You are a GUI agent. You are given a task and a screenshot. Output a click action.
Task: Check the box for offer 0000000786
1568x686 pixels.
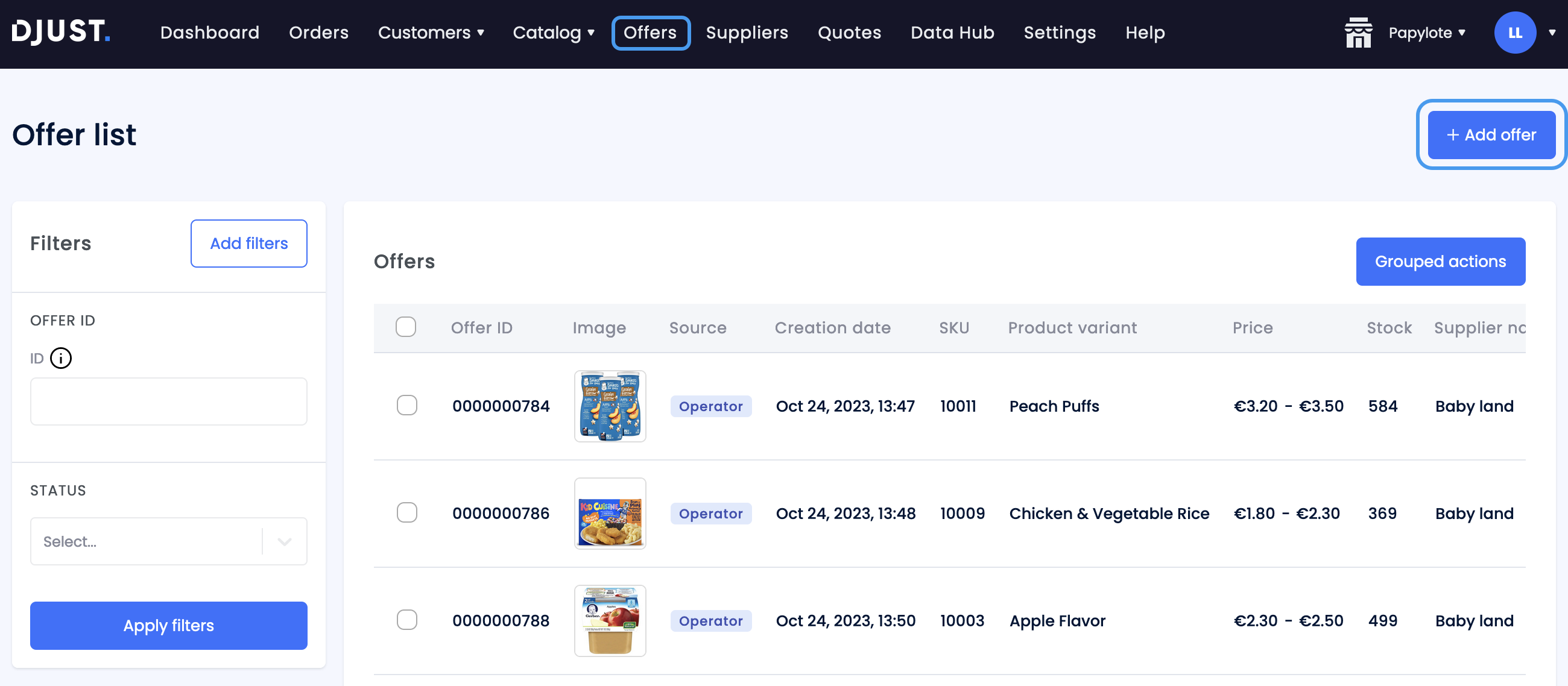pyautogui.click(x=406, y=512)
